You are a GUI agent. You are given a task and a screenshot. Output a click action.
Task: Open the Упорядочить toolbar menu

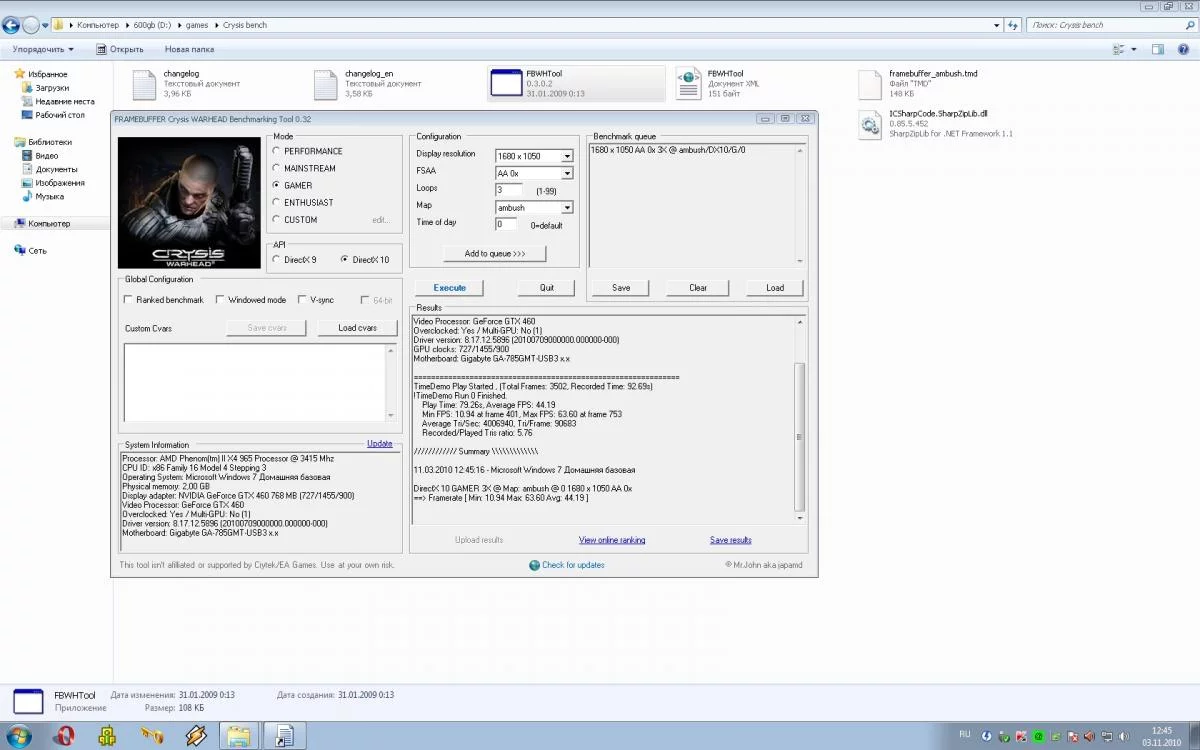pos(43,49)
